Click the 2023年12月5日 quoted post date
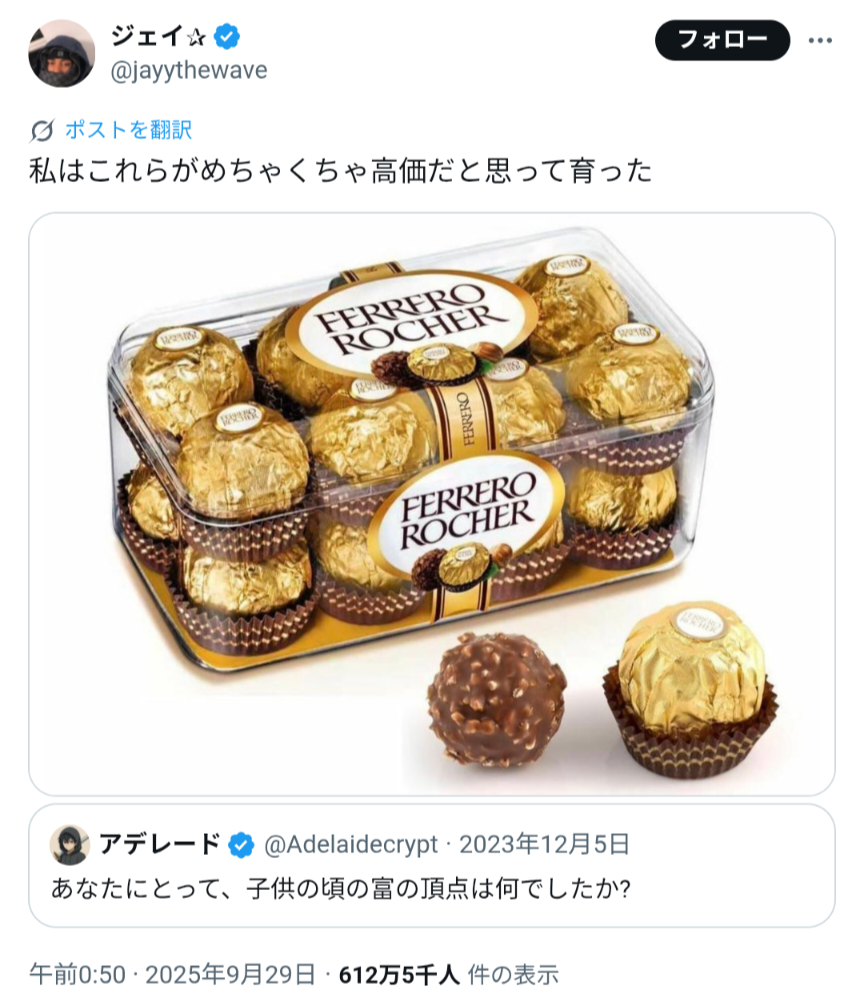 [x=544, y=845]
